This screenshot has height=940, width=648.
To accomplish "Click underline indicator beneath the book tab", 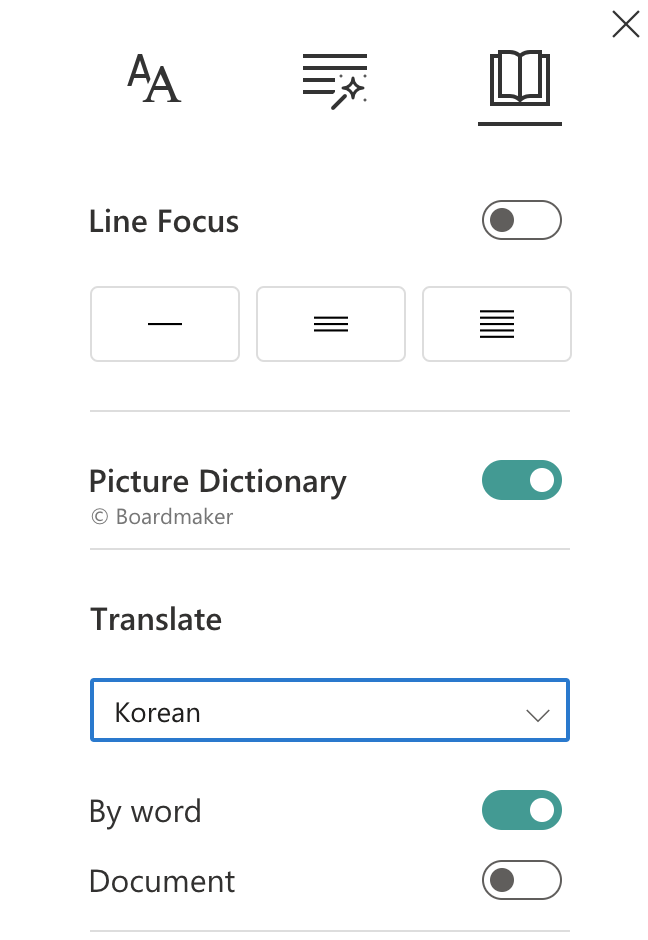I will pyautogui.click(x=520, y=124).
